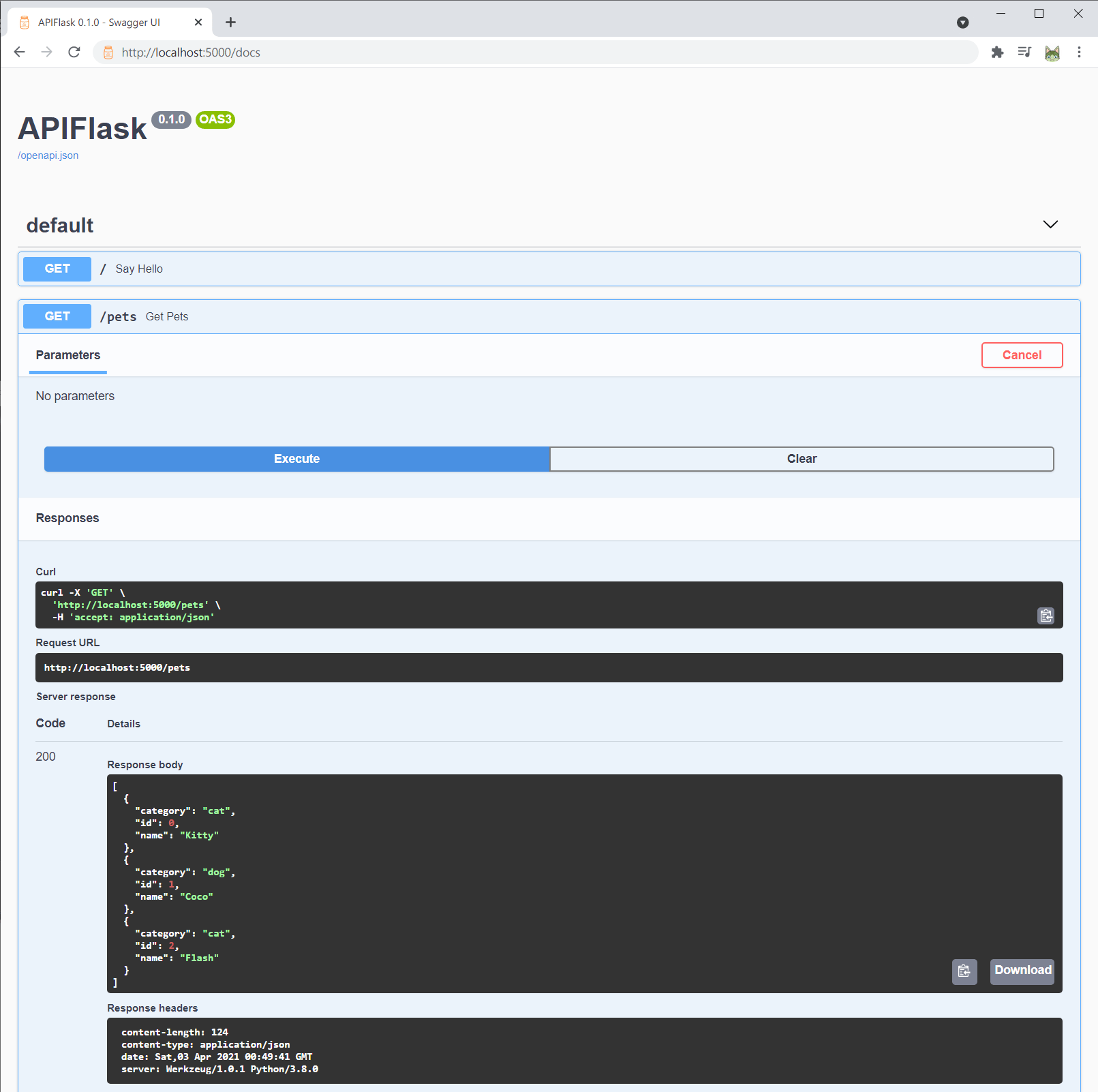
Task: Open the Chrome three-dot menu
Action: pyautogui.click(x=1079, y=52)
